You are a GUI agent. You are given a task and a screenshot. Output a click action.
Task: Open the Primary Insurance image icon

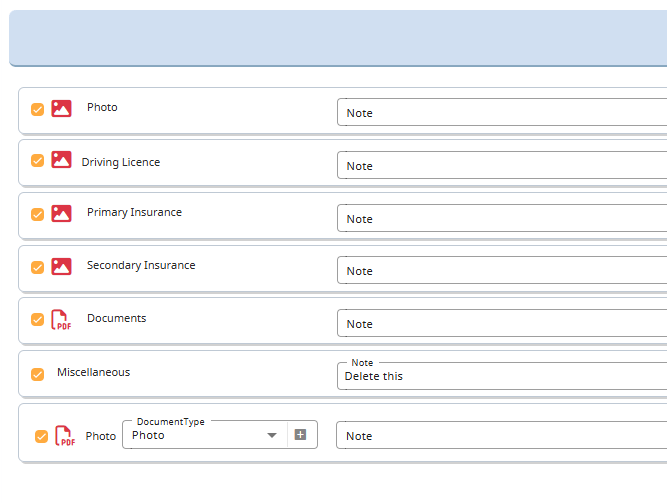tap(61, 213)
